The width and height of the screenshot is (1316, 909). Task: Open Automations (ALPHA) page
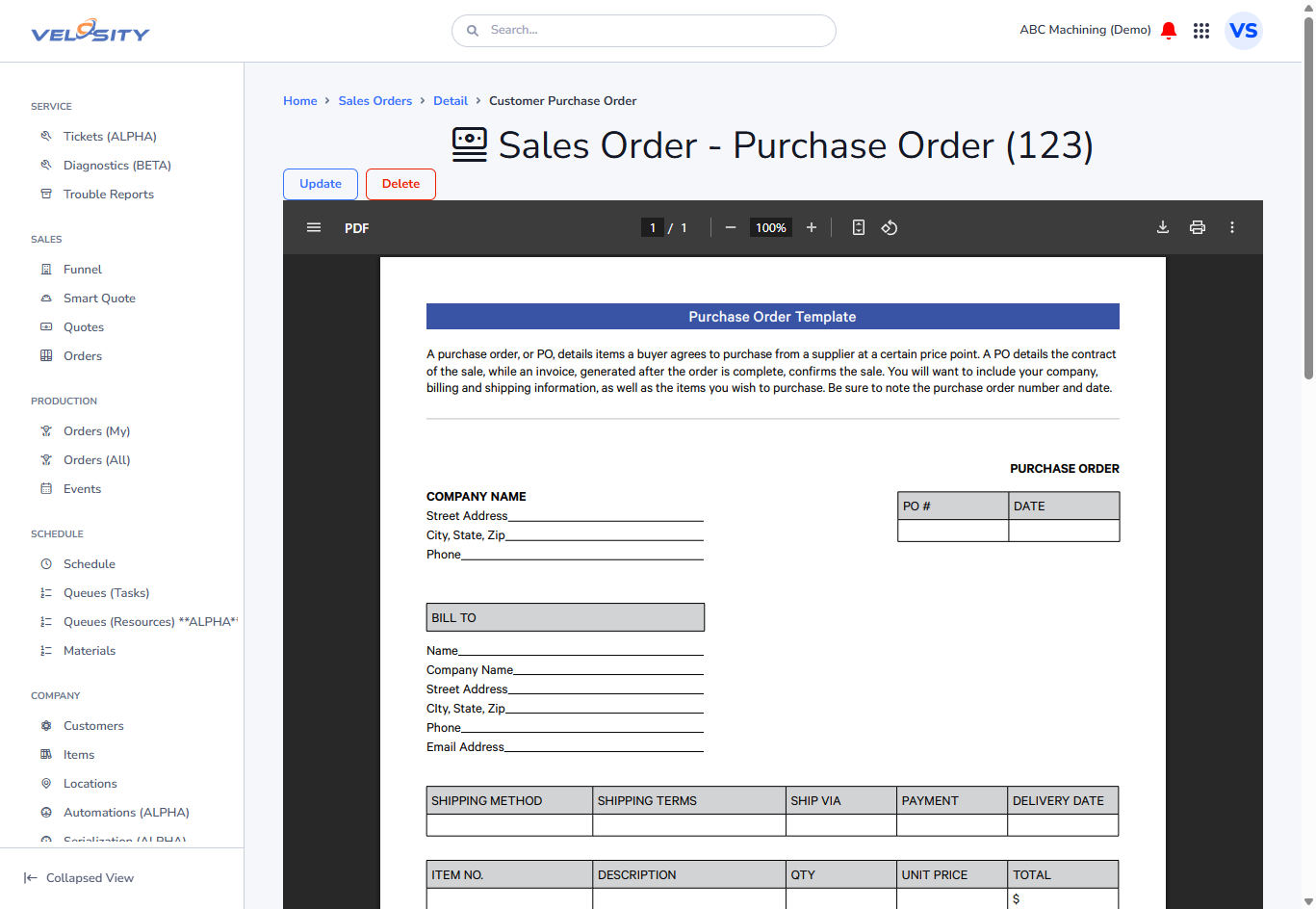126,813
